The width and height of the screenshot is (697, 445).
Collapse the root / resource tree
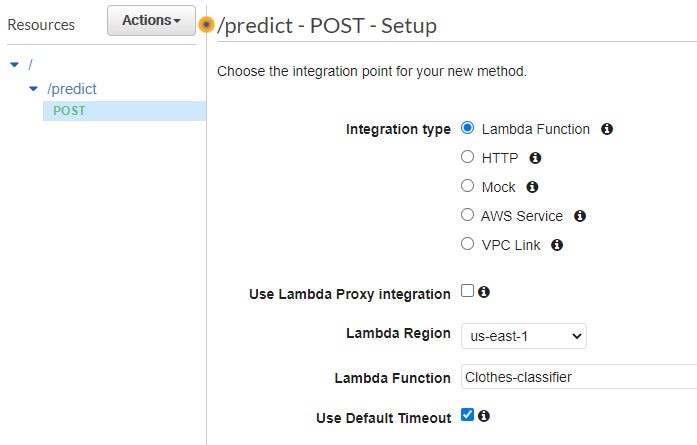(x=14, y=65)
